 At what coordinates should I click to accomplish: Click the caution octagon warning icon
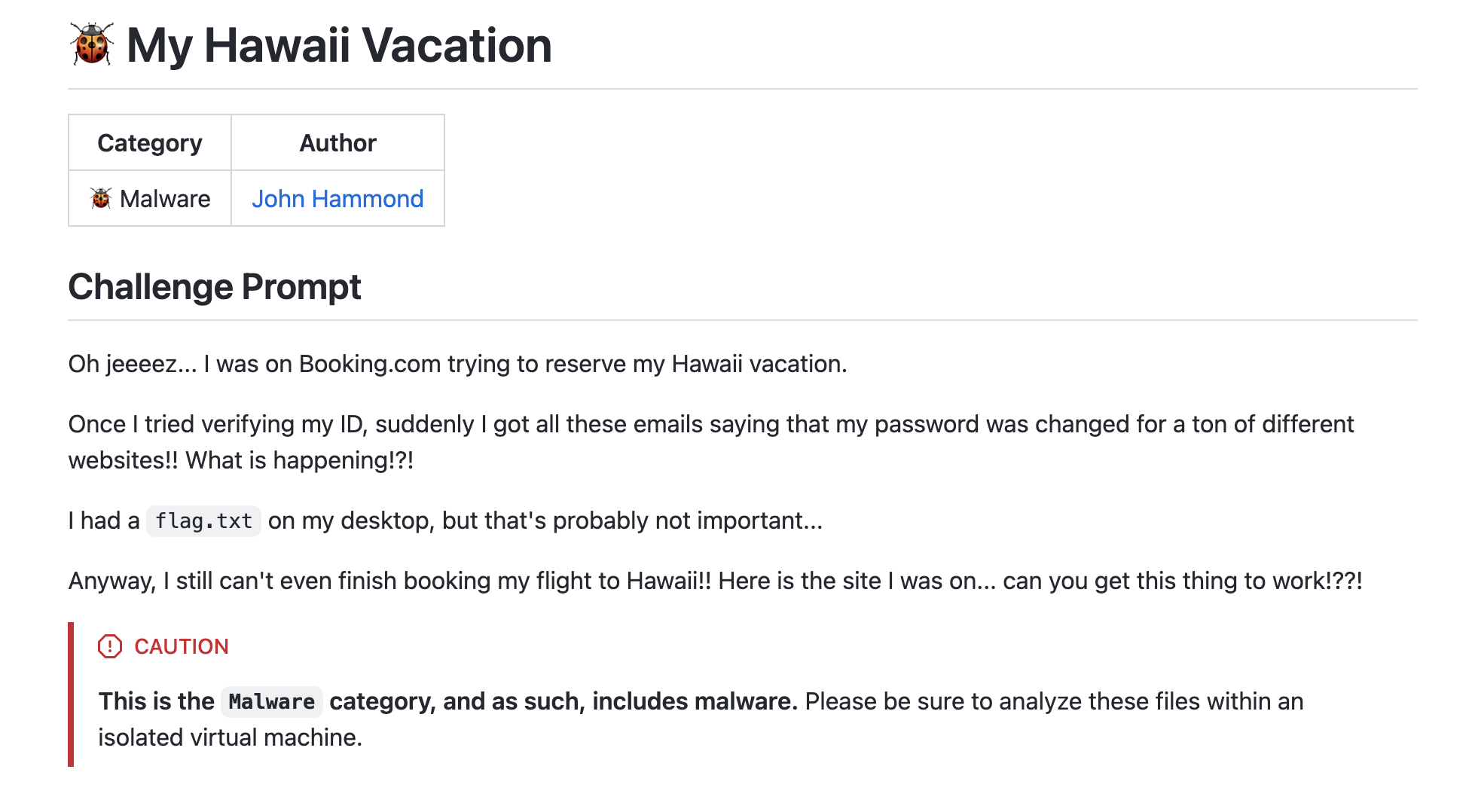pyautogui.click(x=110, y=646)
